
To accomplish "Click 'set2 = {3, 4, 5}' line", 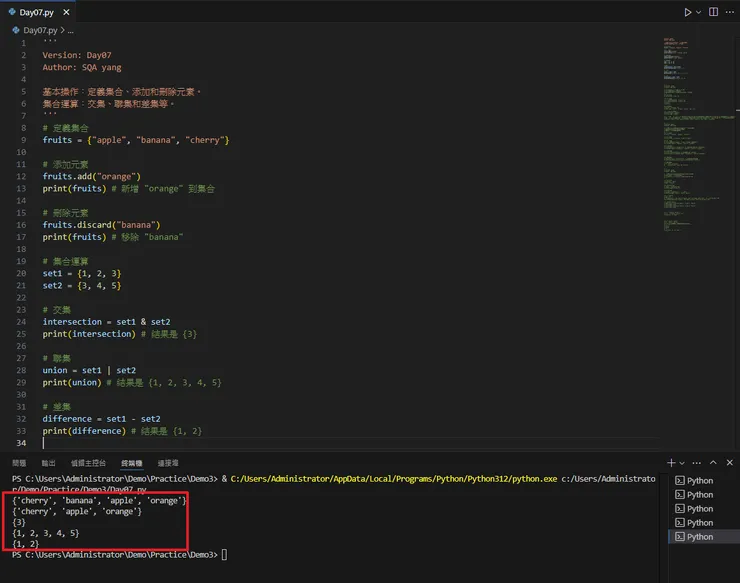I will (x=82, y=286).
